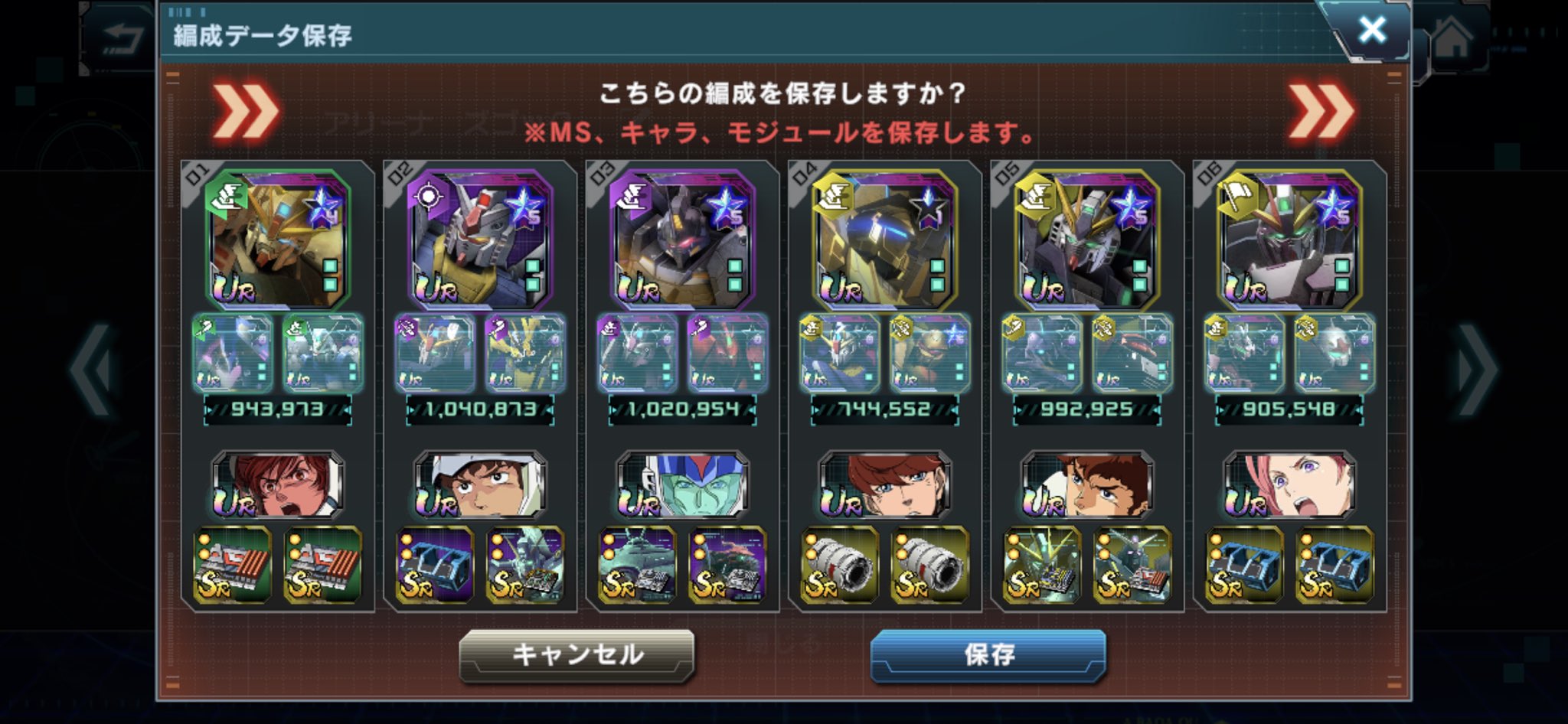Select the gold UR mobile suit in slot 01

coord(278,240)
